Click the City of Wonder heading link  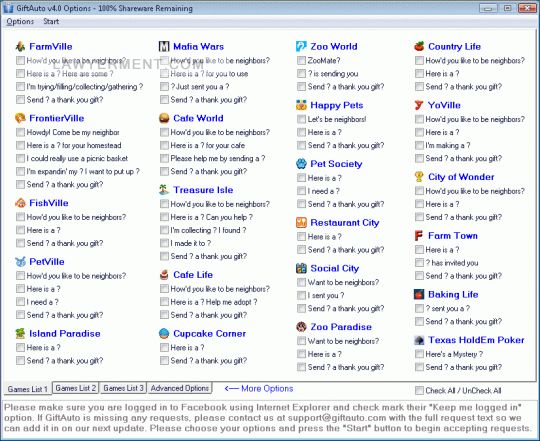pos(461,177)
